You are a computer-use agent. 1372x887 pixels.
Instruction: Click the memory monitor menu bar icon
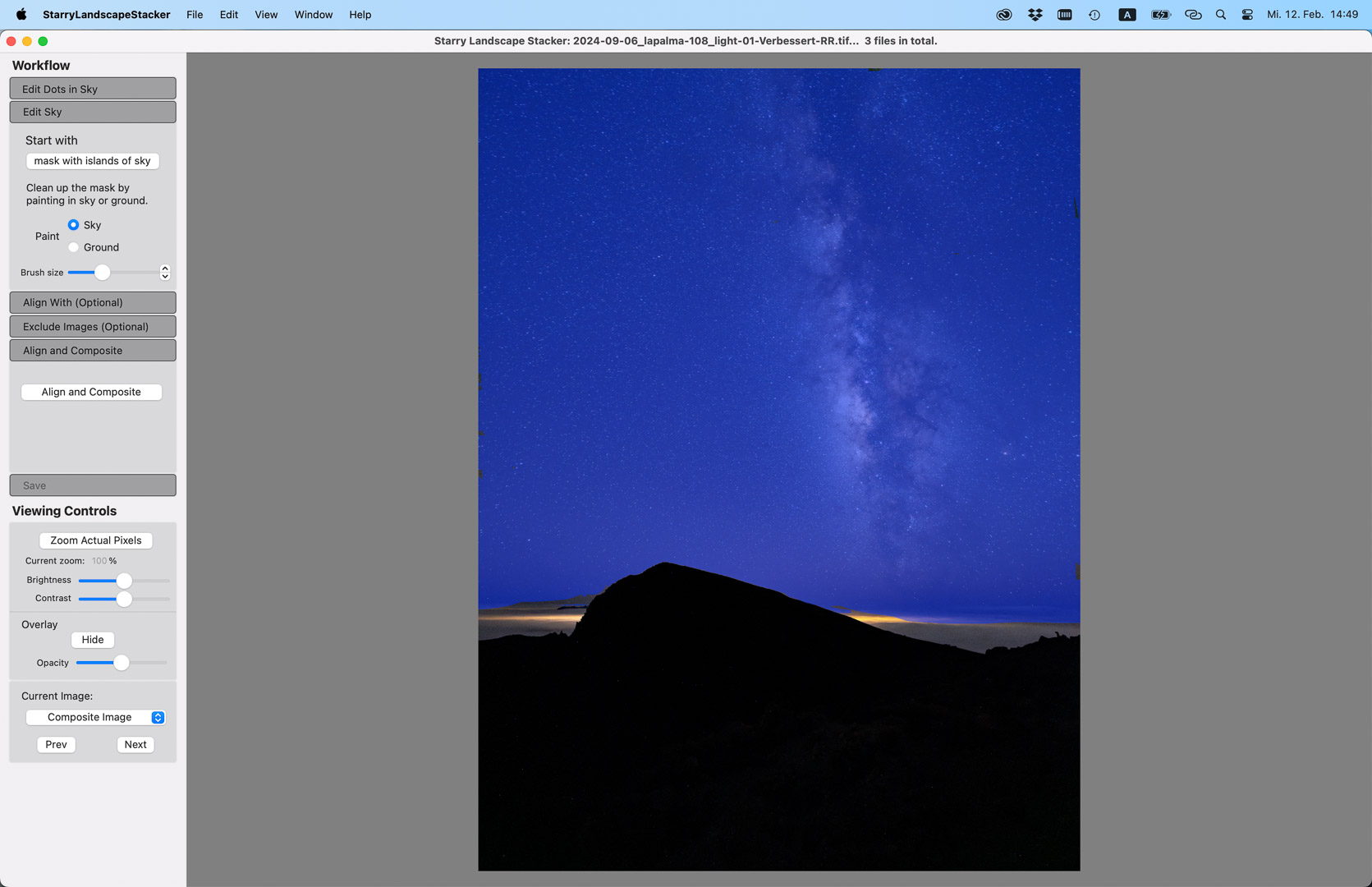(x=1064, y=15)
